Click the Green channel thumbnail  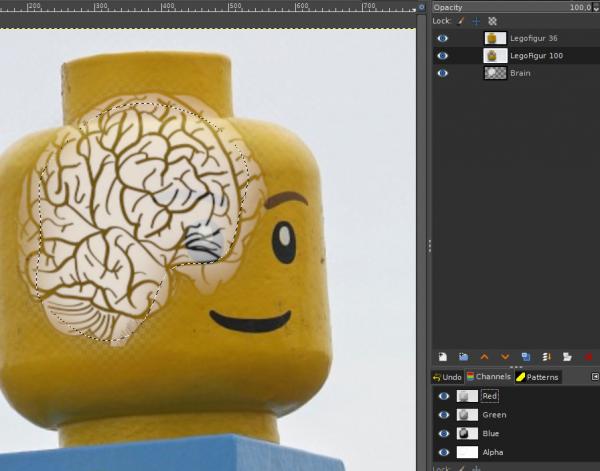click(467, 415)
